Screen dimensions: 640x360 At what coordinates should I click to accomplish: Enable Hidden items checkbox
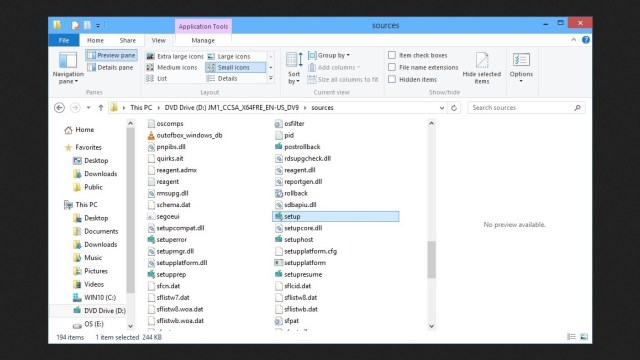[x=392, y=79]
